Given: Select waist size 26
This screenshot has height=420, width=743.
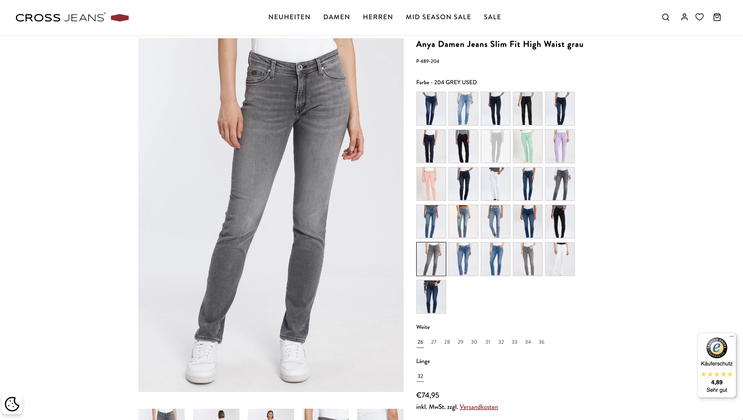Looking at the screenshot, I should tap(420, 342).
